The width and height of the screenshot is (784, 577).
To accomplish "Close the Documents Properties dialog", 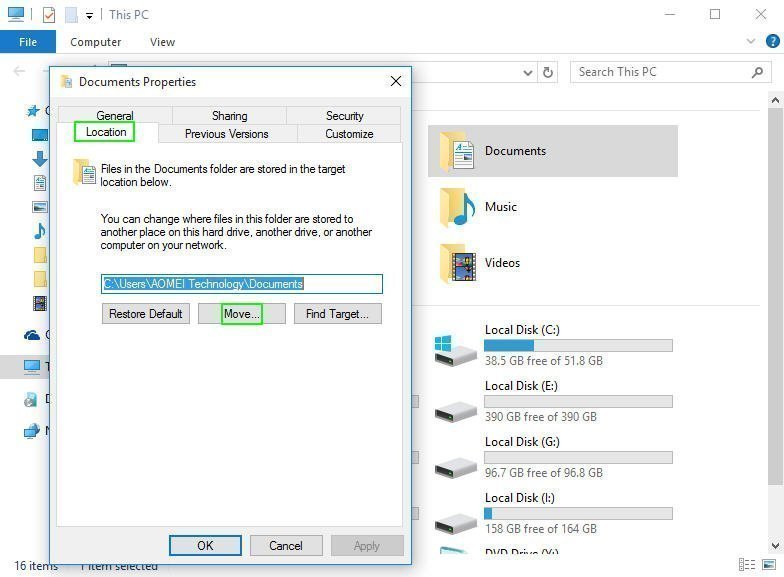I will tap(396, 81).
